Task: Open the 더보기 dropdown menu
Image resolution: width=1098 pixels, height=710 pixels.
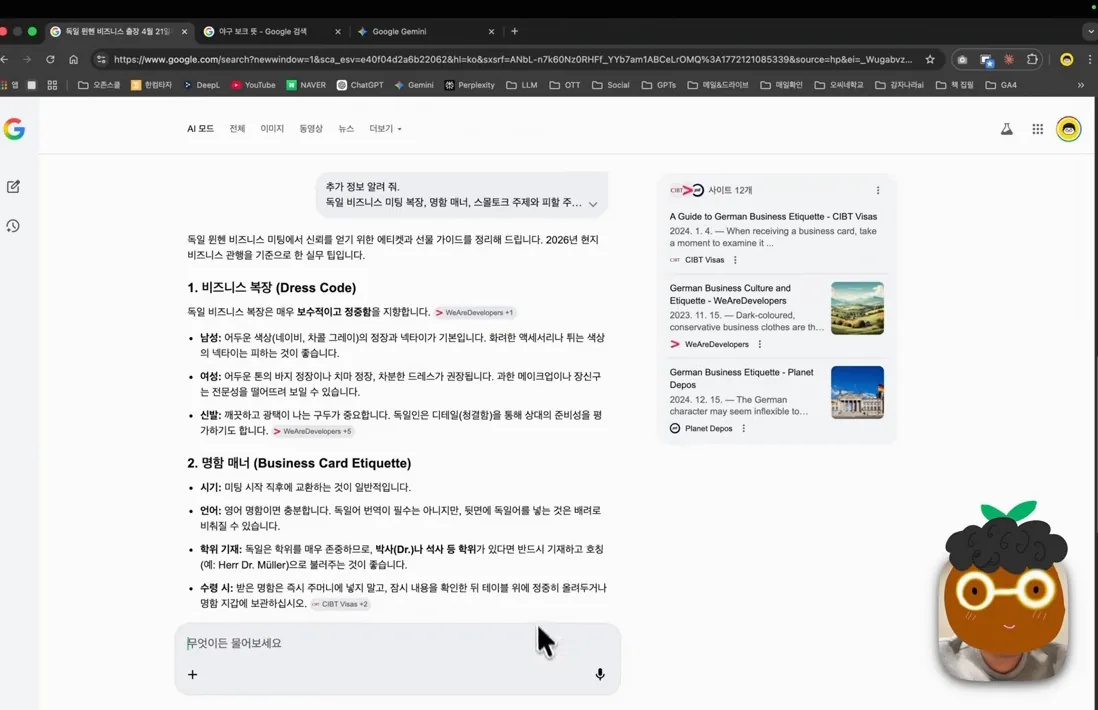Action: pyautogui.click(x=385, y=129)
